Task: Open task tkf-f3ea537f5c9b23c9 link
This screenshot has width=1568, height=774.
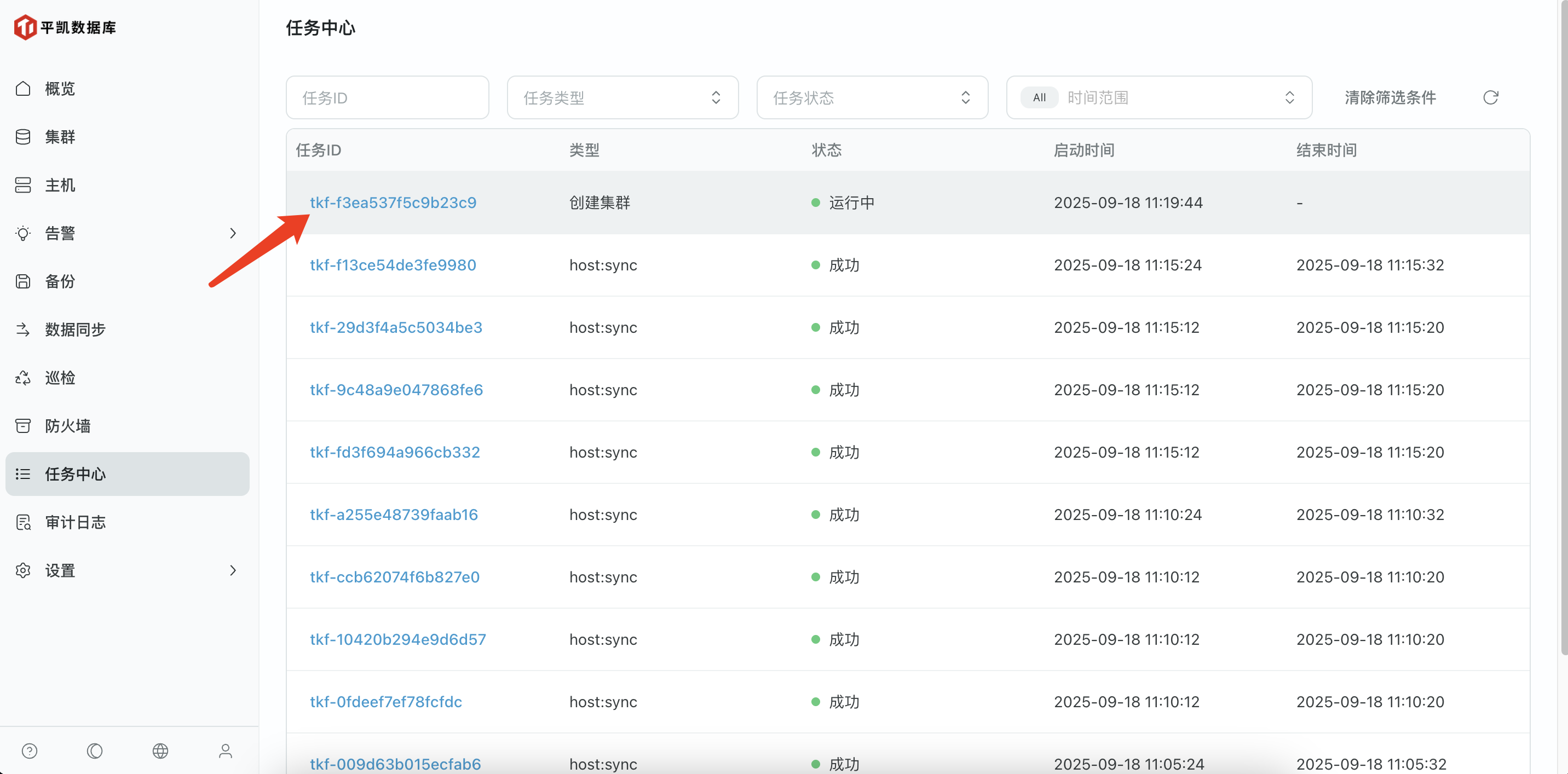Action: pos(393,203)
